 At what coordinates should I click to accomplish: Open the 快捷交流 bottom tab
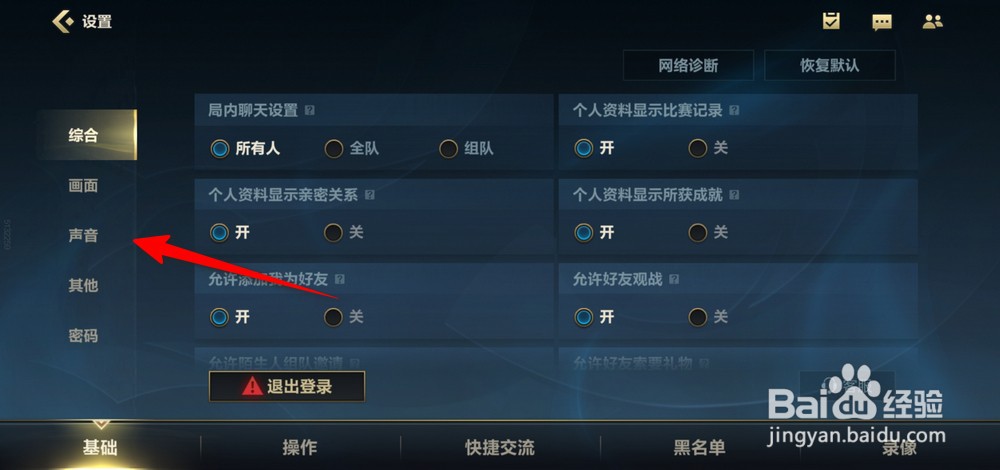[500, 448]
